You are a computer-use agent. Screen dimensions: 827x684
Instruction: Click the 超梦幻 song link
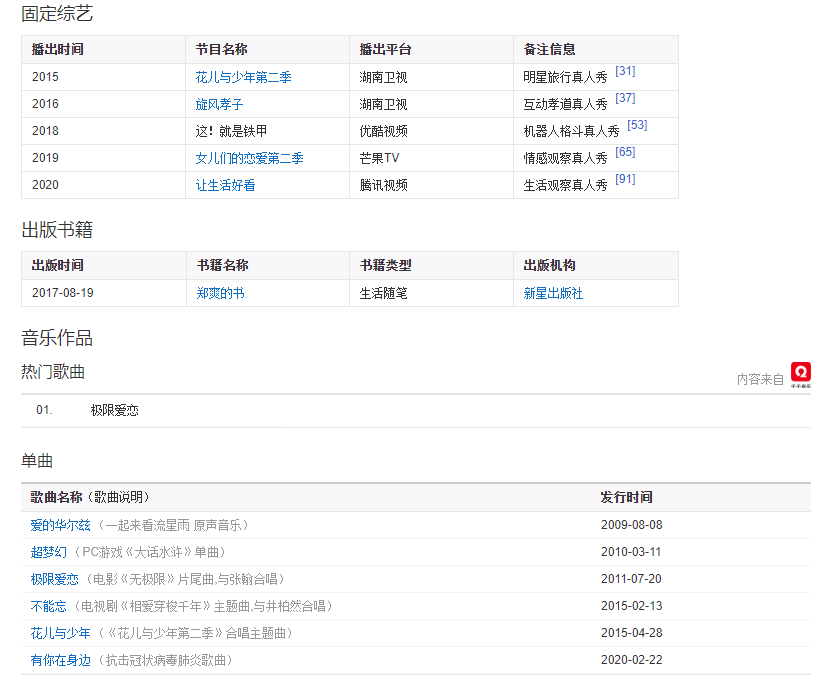click(48, 552)
